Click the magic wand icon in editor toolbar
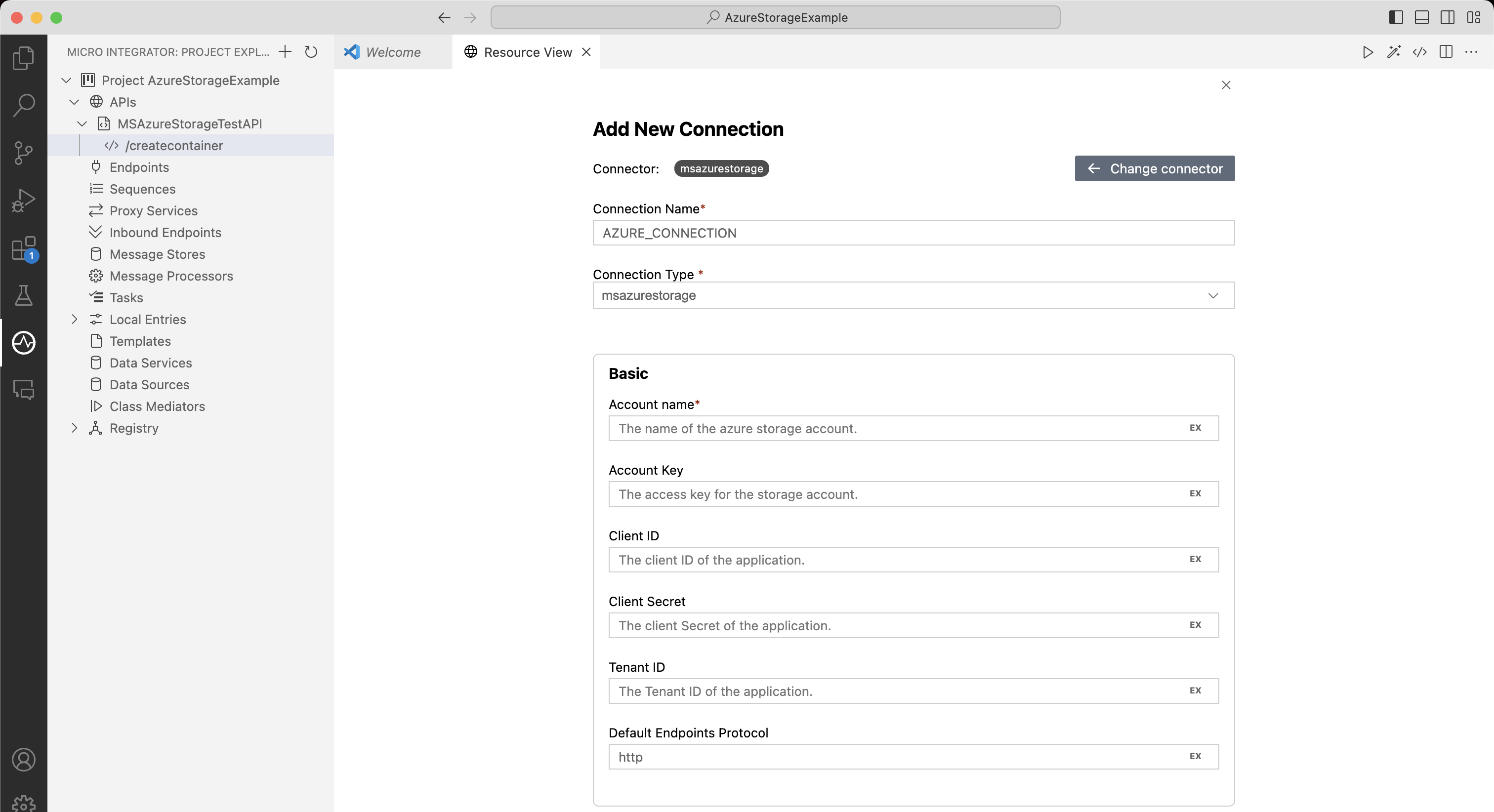 point(1394,52)
